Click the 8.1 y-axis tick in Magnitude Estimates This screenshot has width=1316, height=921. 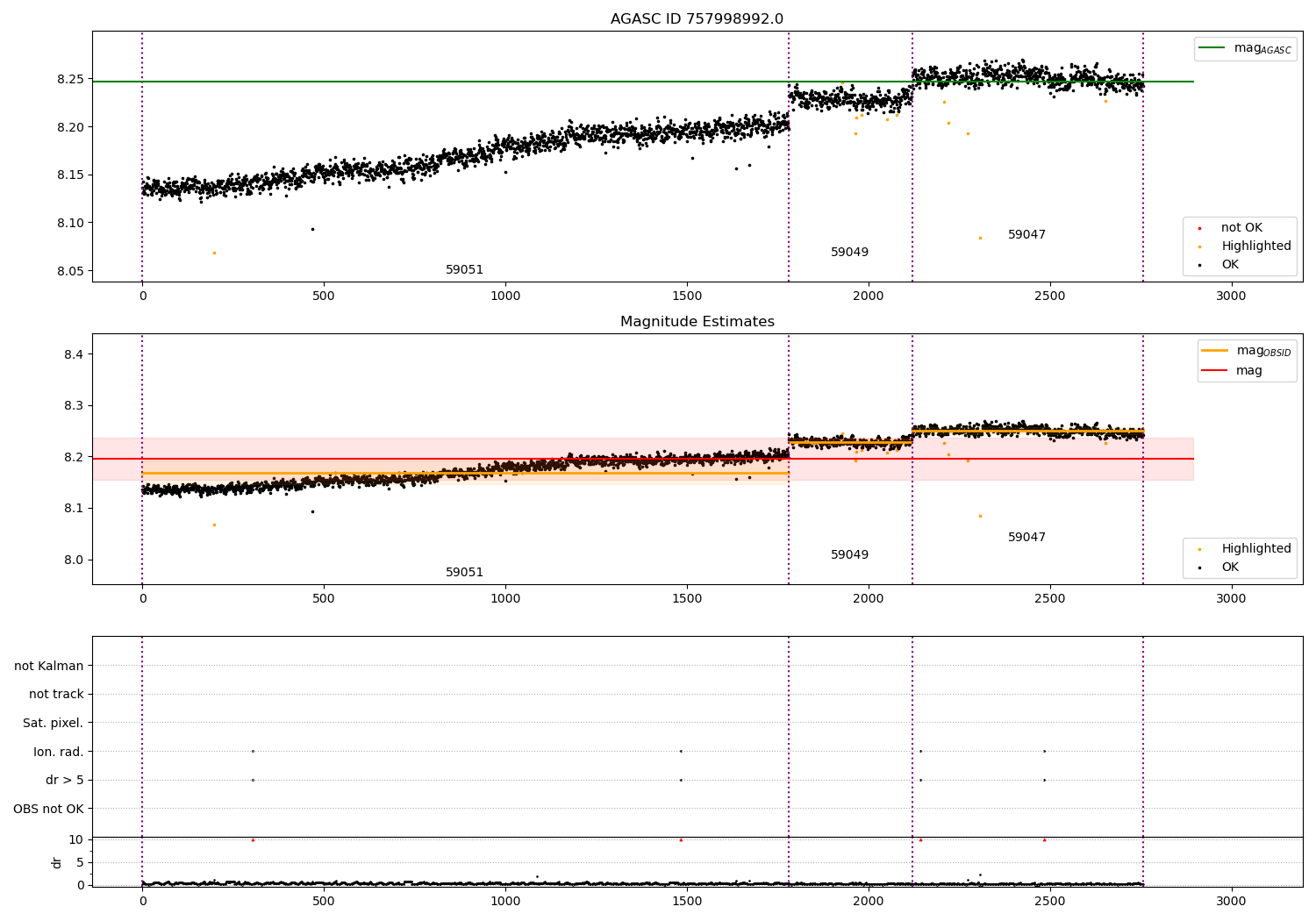pos(74,509)
